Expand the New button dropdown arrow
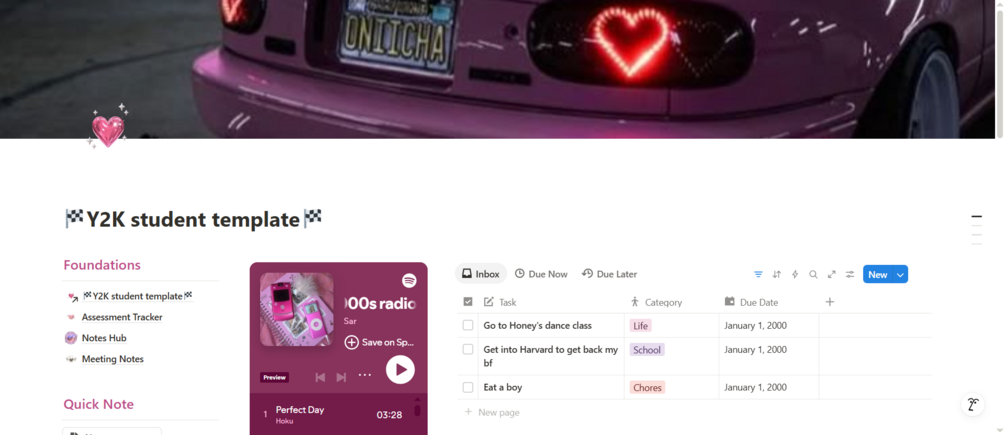The image size is (1005, 435). coord(901,274)
